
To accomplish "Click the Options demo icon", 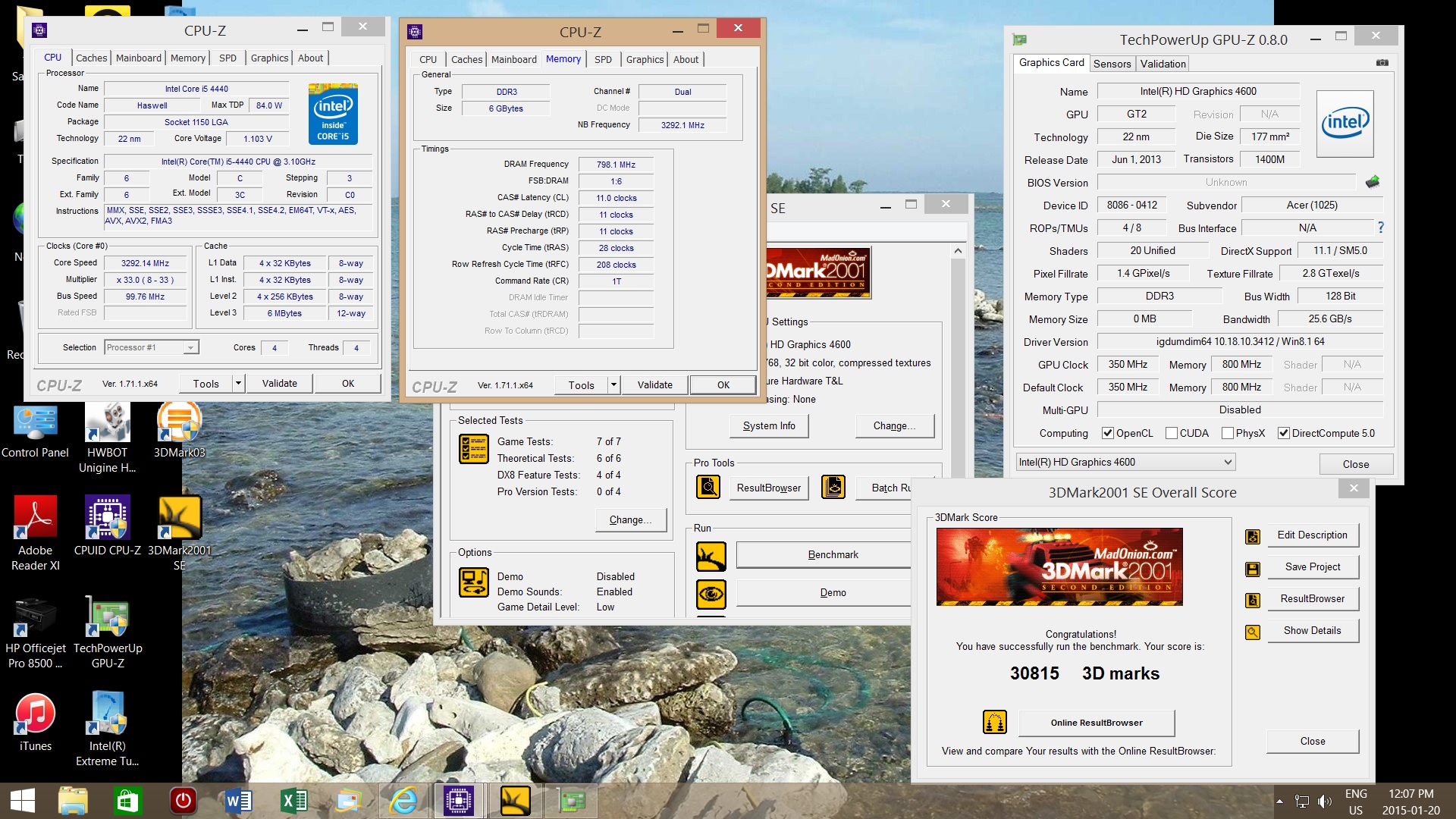I will 474,582.
